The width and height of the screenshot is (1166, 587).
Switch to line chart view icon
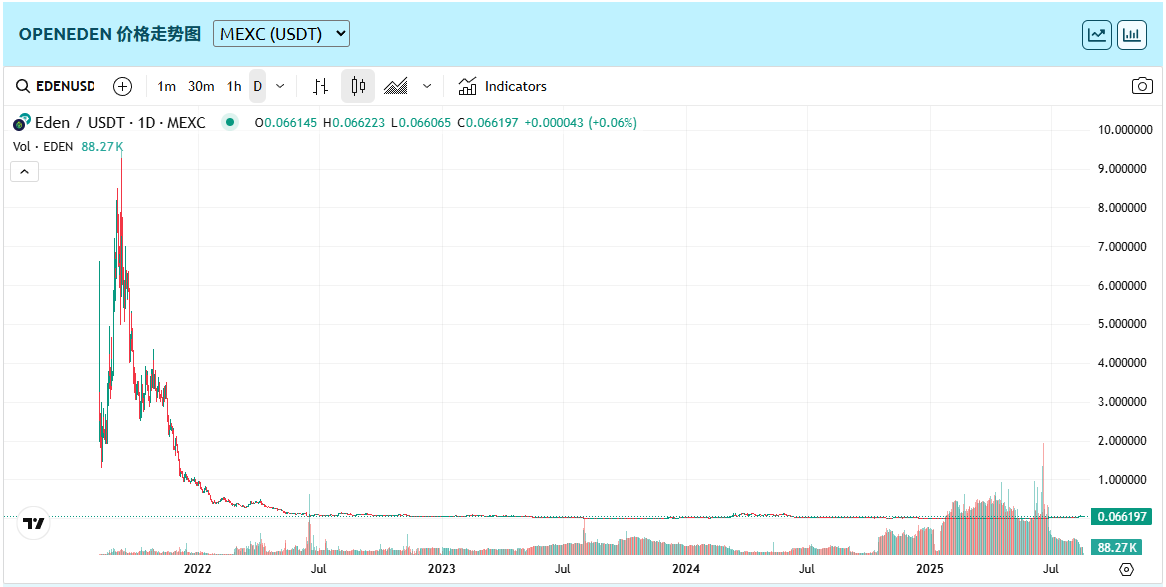click(1097, 34)
